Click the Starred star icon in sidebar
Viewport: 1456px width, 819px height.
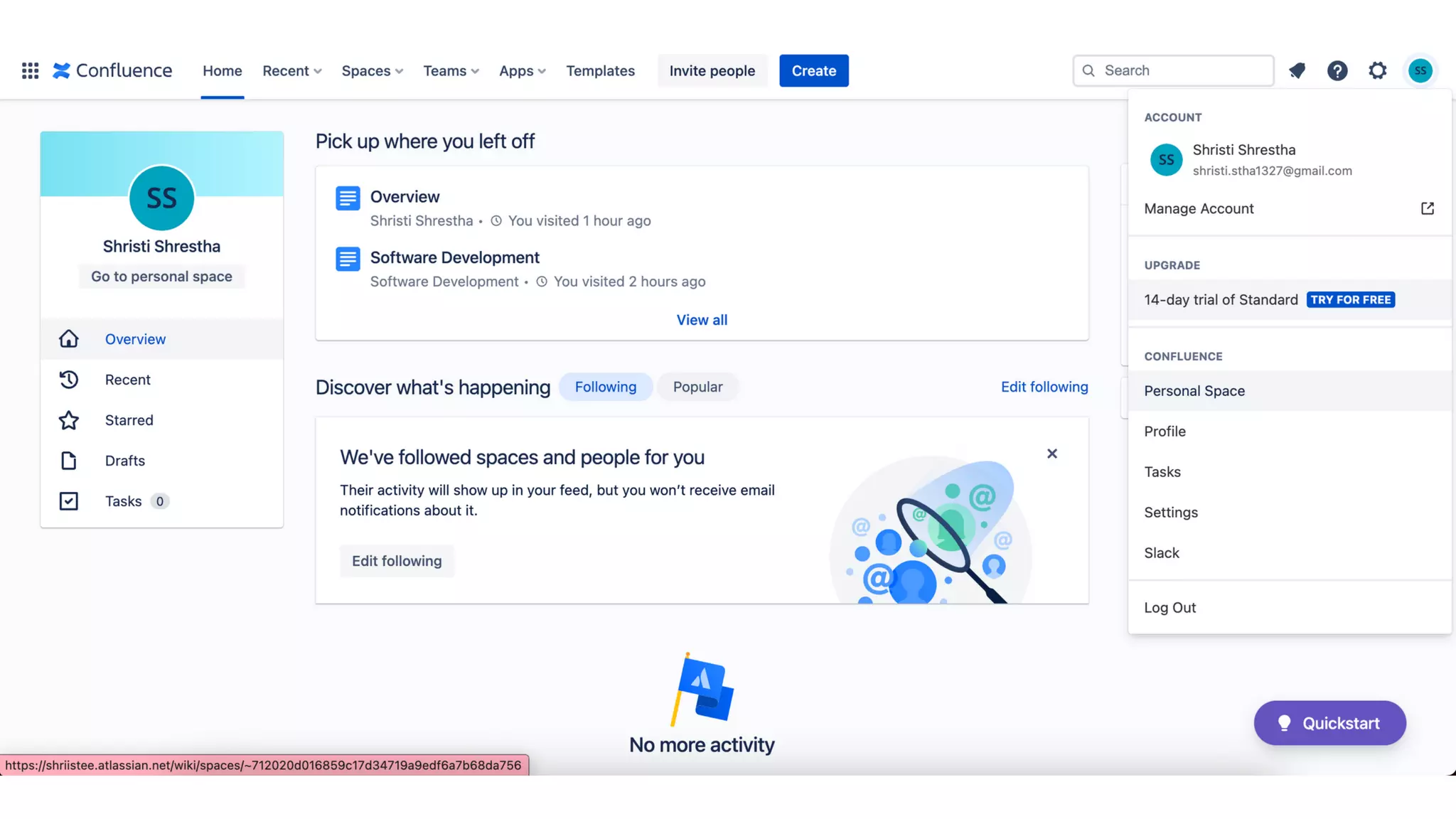tap(69, 420)
